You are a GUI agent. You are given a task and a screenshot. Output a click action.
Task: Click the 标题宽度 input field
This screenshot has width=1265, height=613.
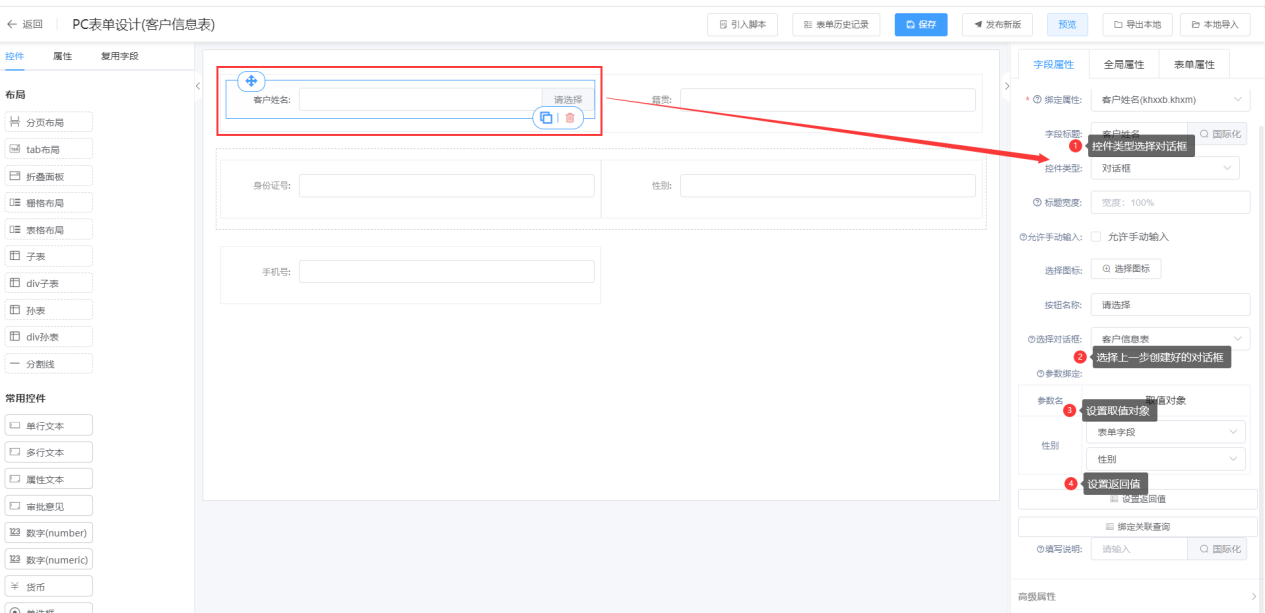pos(1170,202)
